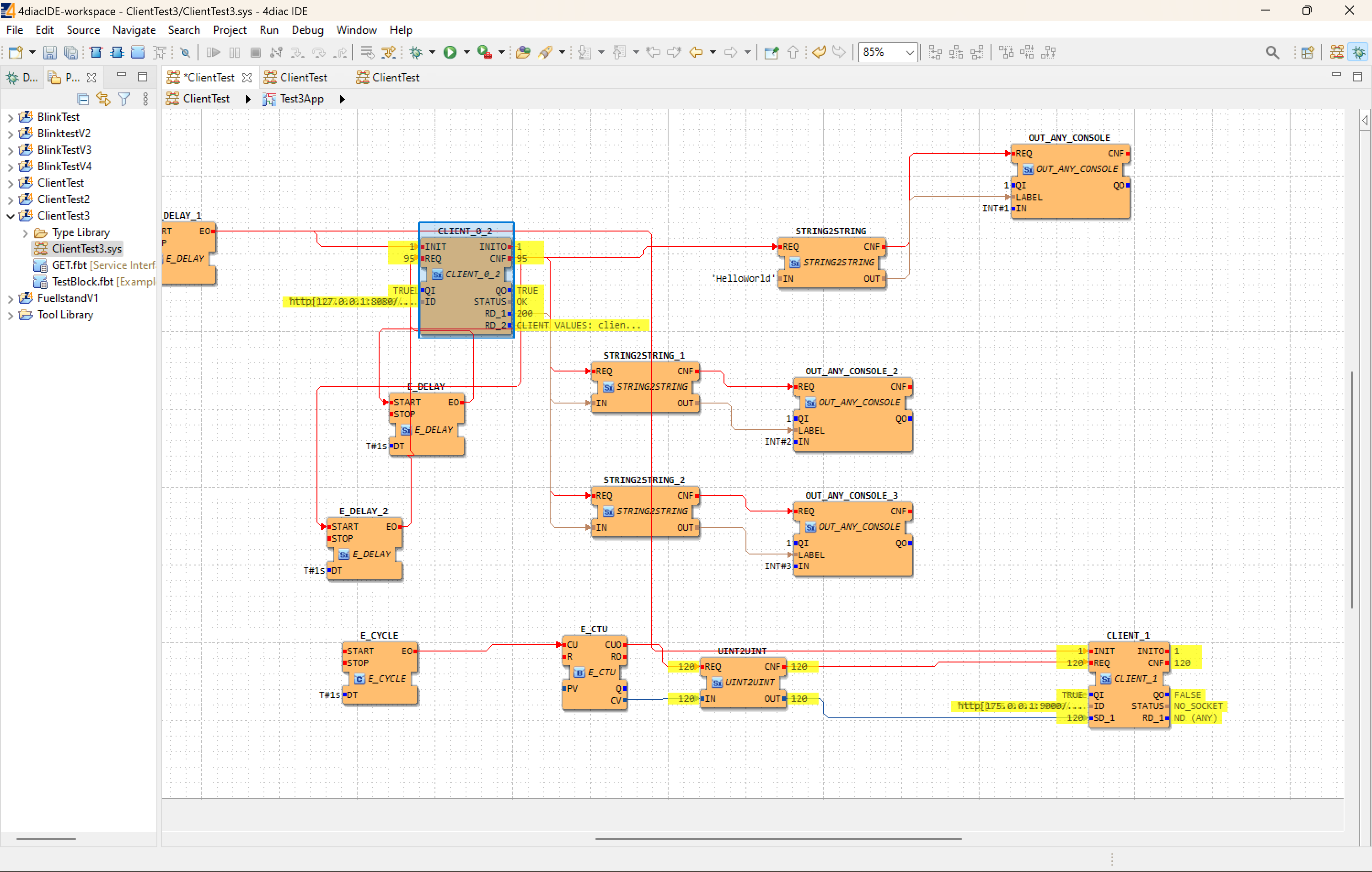Toggle Link with Editor in explorer

point(103,99)
